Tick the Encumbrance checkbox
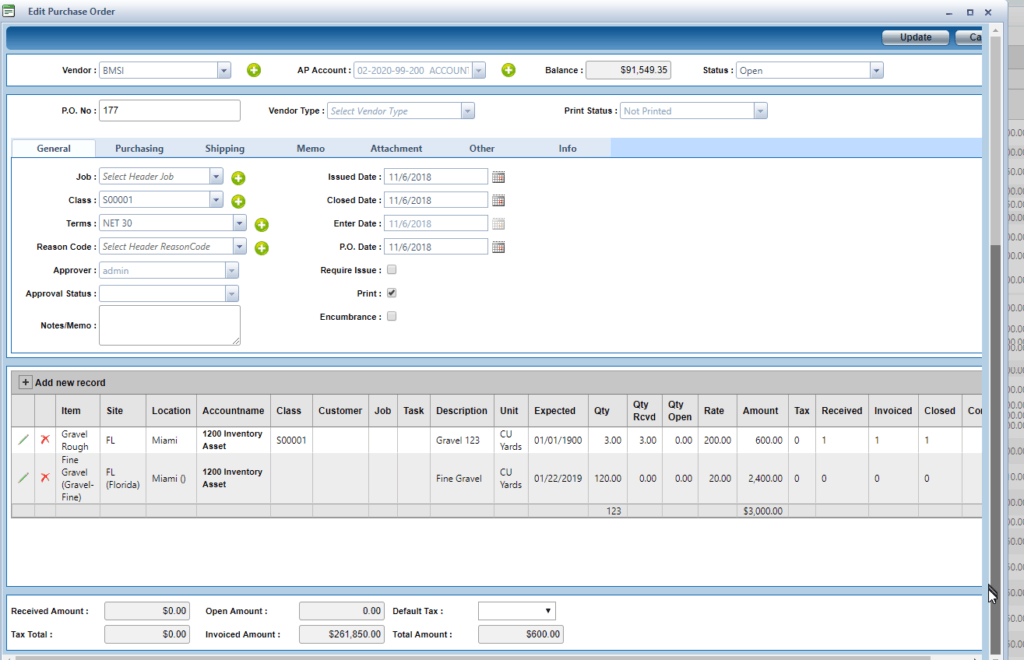Screen dimensions: 1024x660 click(392, 317)
